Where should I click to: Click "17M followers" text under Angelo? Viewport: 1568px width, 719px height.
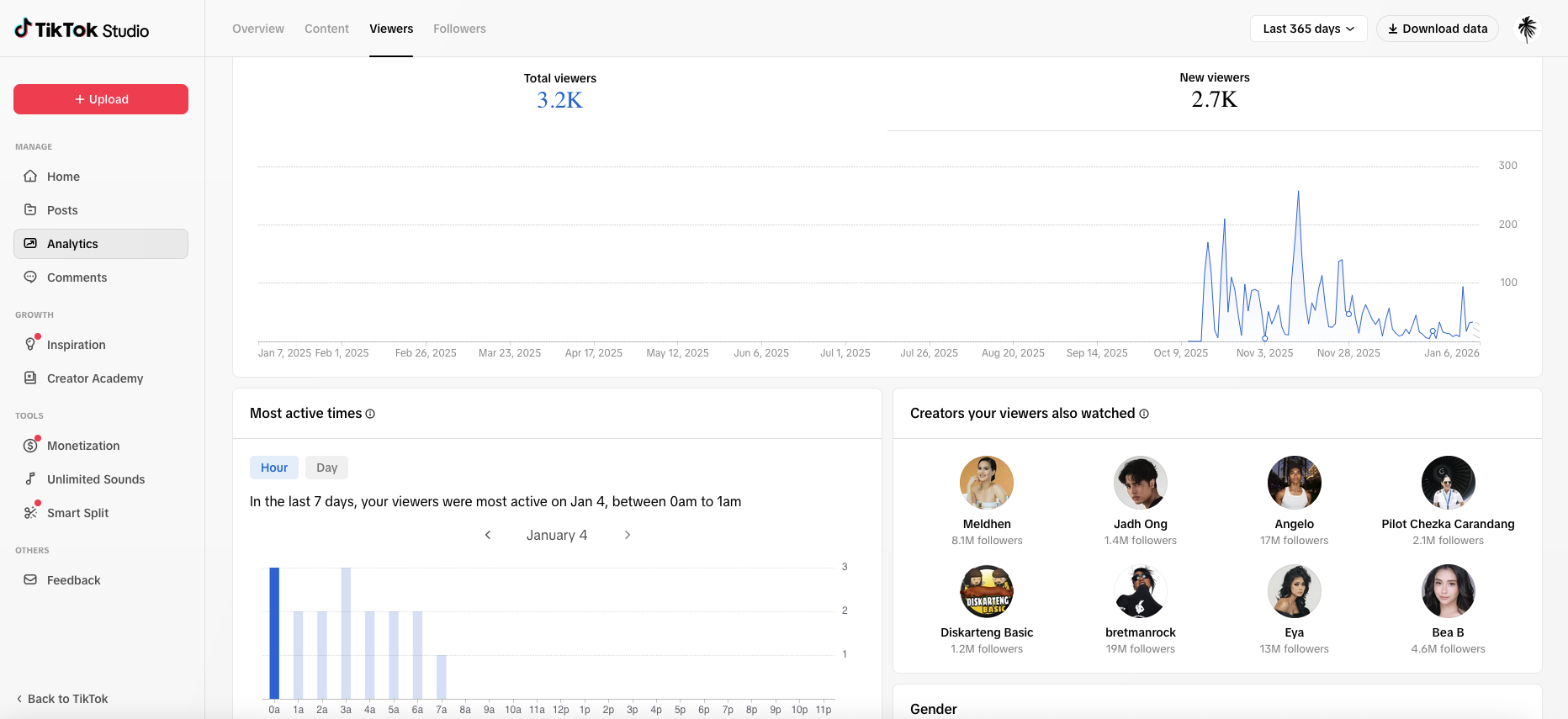click(x=1295, y=541)
